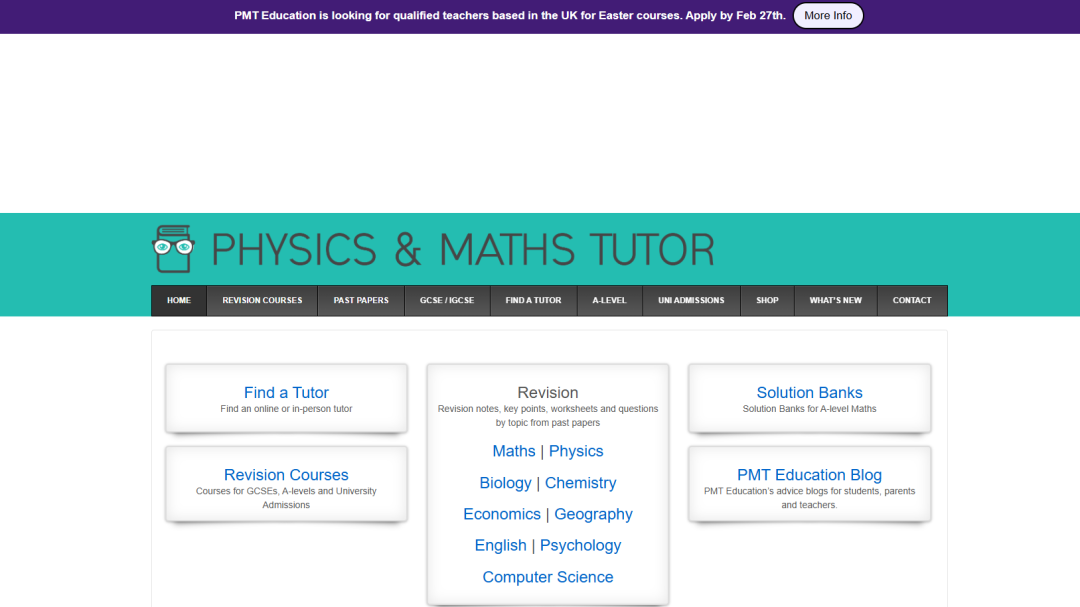Expand the Uni Admissions menu
Viewport: 1080px width, 607px height.
(691, 300)
